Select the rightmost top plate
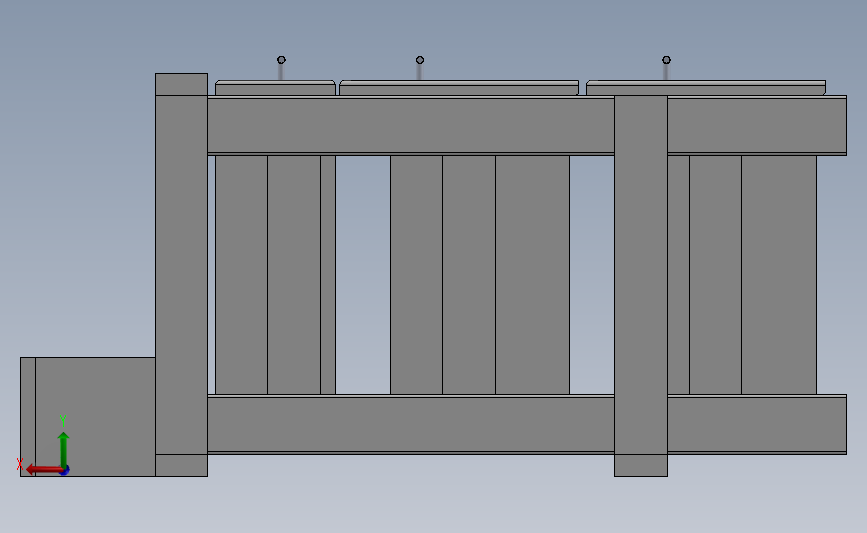Screen dimensions: 867x533 [706, 88]
